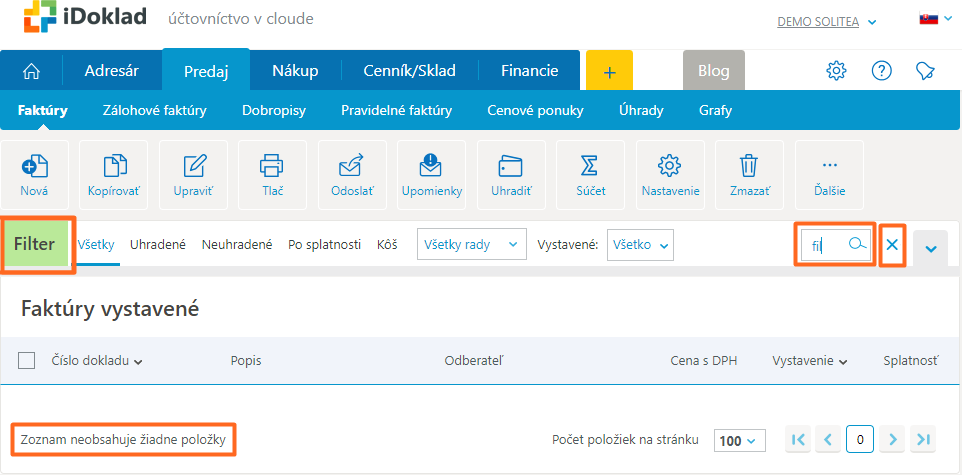Open the Dobropisy sub-tab
The width and height of the screenshot is (962, 475).
(273, 110)
